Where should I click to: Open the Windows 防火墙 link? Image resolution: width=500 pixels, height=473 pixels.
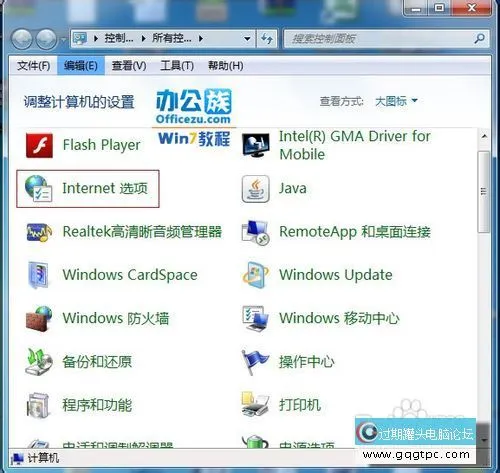(116, 318)
